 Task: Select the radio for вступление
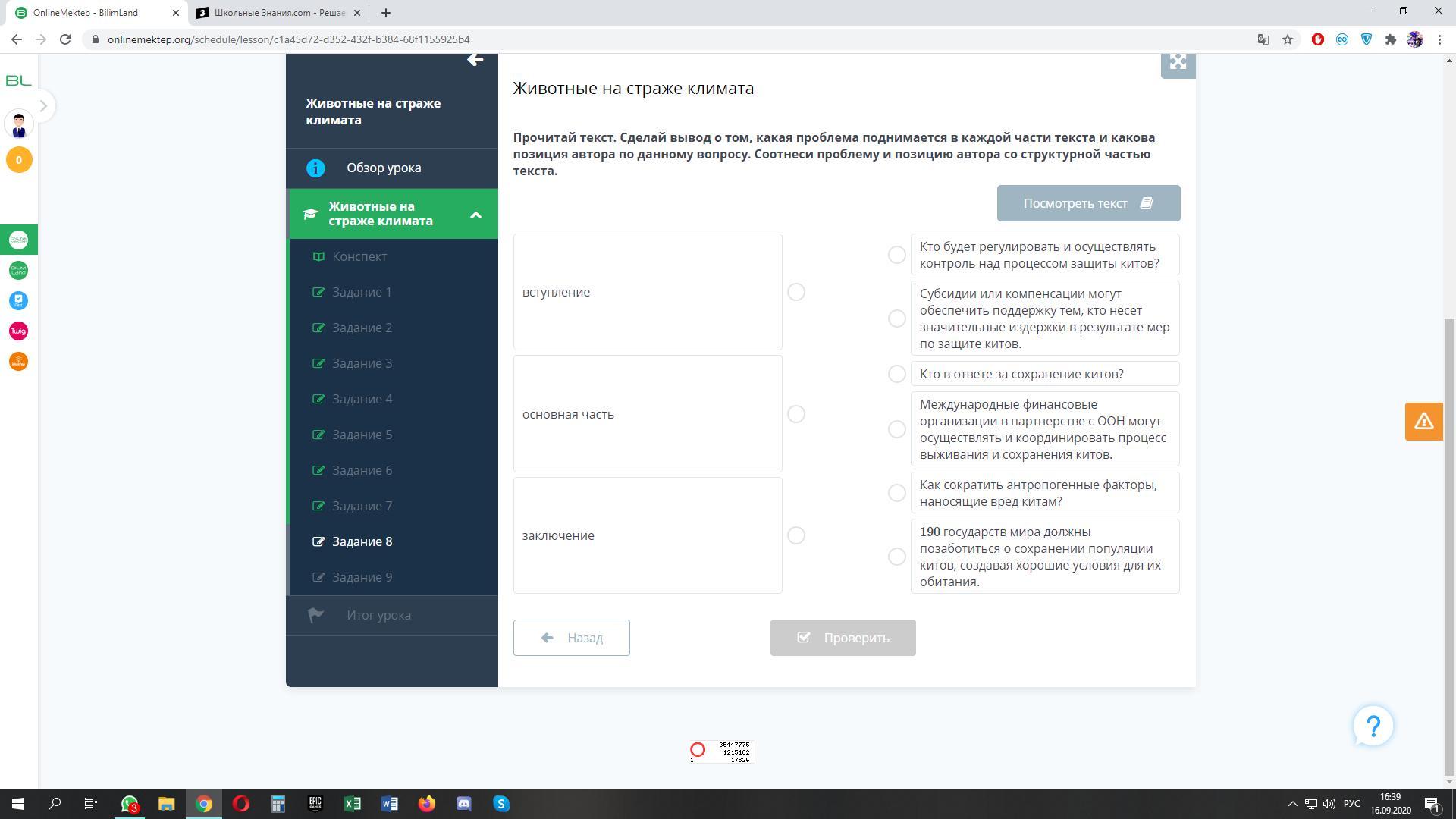tap(795, 293)
